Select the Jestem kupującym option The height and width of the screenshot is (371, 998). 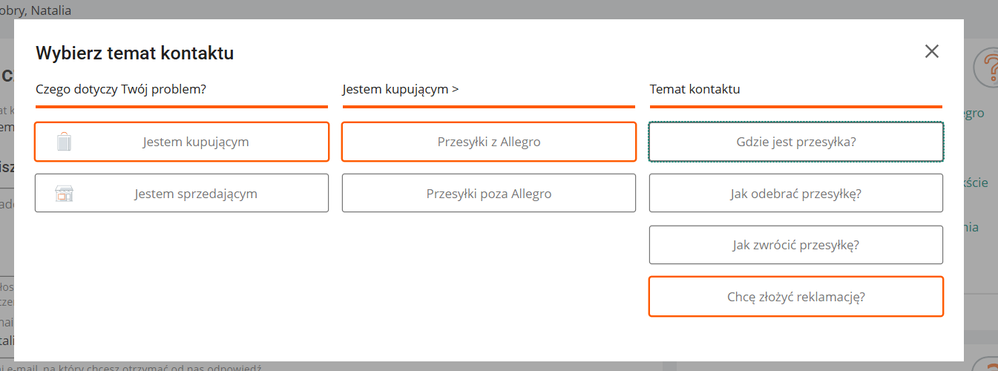click(182, 141)
